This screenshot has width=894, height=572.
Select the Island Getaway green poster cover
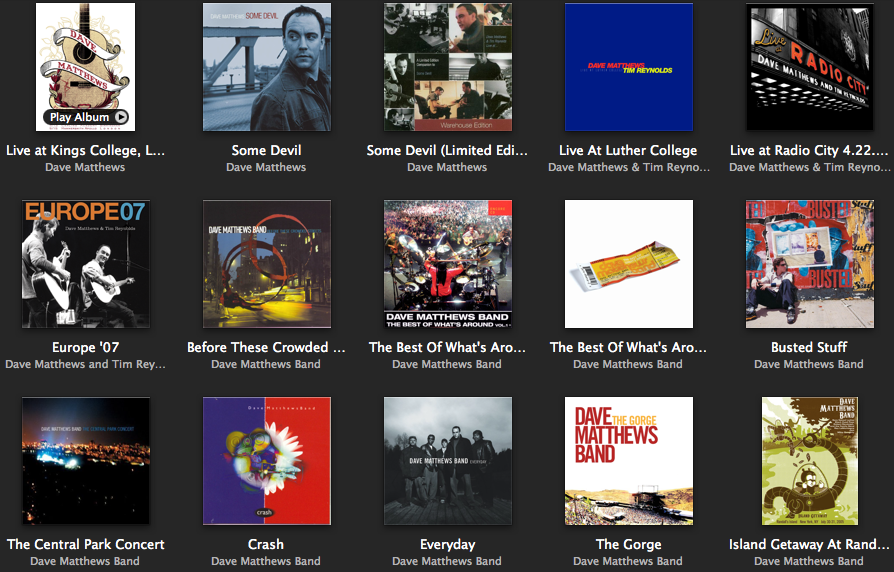[810, 461]
